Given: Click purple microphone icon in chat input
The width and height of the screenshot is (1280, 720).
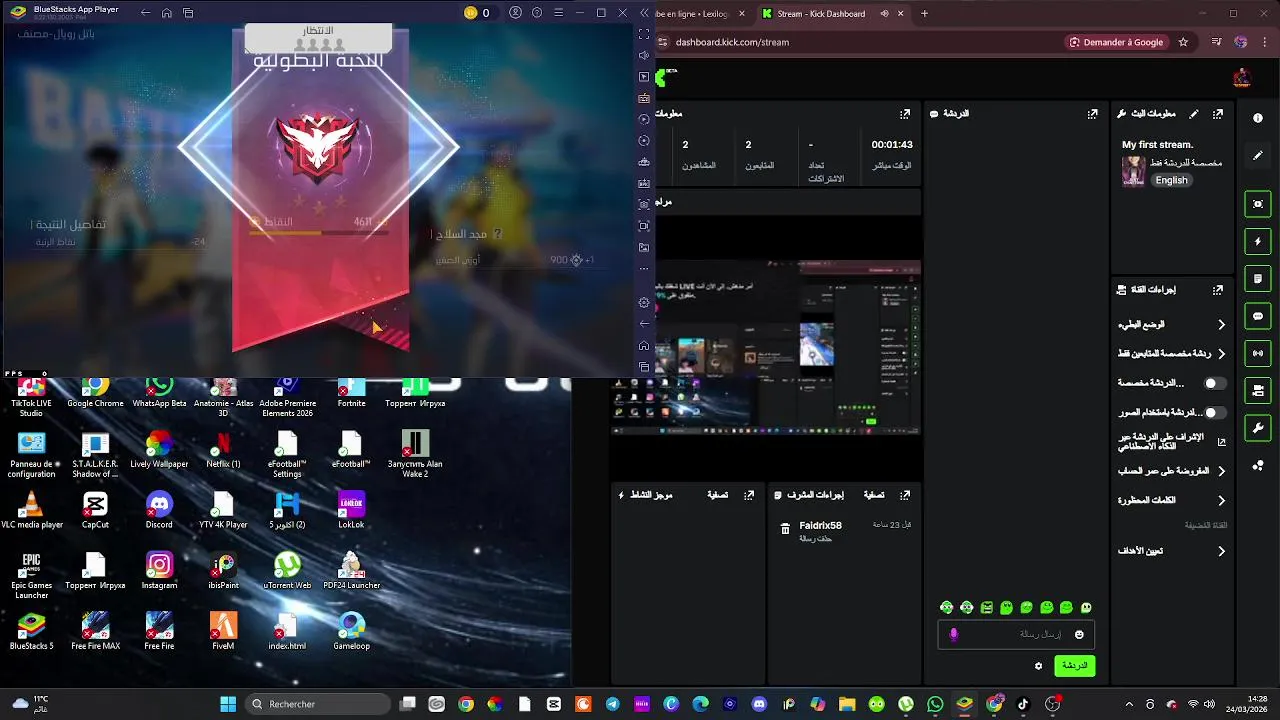Looking at the screenshot, I should [x=953, y=634].
